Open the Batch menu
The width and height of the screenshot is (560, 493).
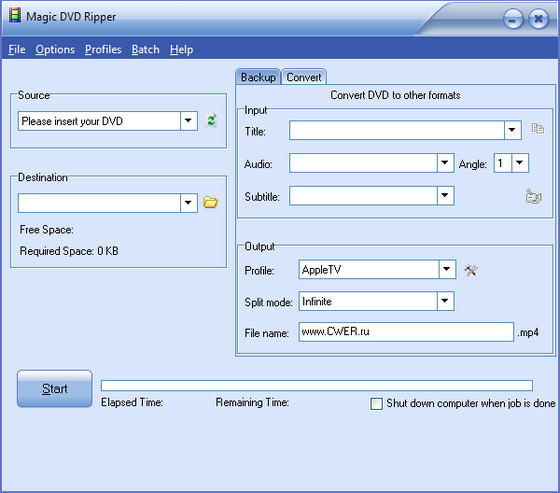pyautogui.click(x=145, y=49)
